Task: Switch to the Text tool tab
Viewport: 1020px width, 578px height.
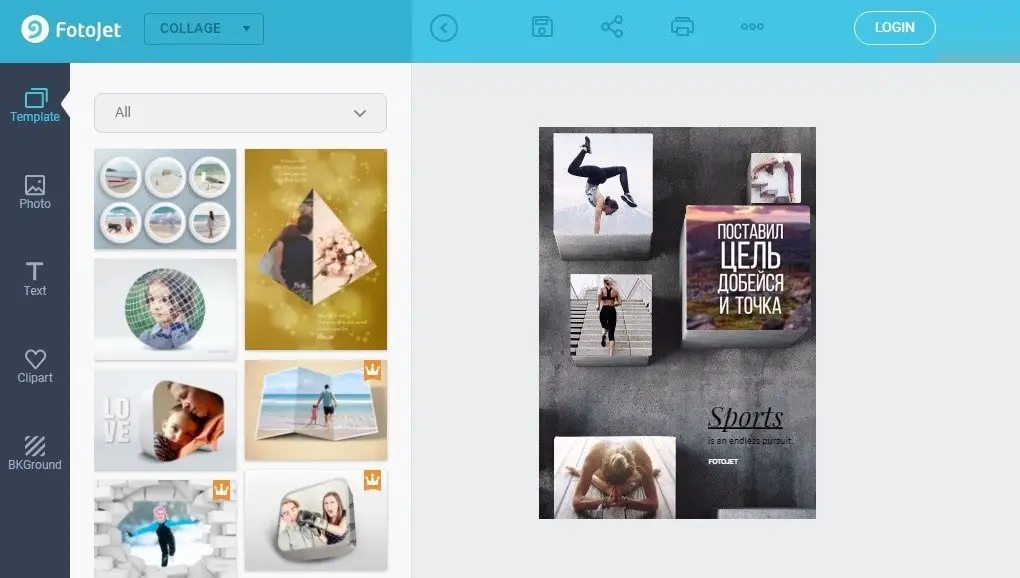Action: point(35,279)
